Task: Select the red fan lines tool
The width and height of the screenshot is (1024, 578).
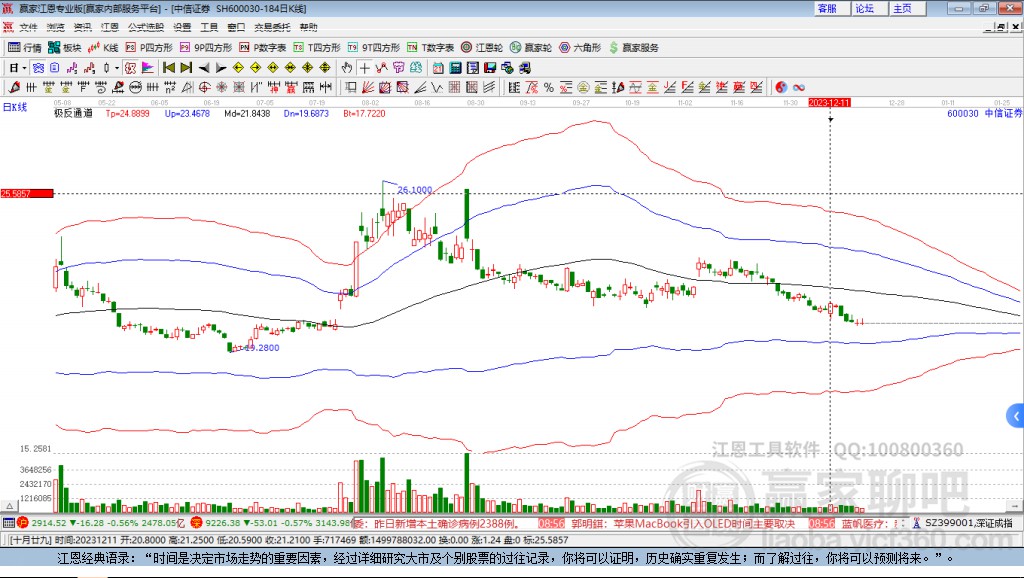Action: [x=368, y=88]
